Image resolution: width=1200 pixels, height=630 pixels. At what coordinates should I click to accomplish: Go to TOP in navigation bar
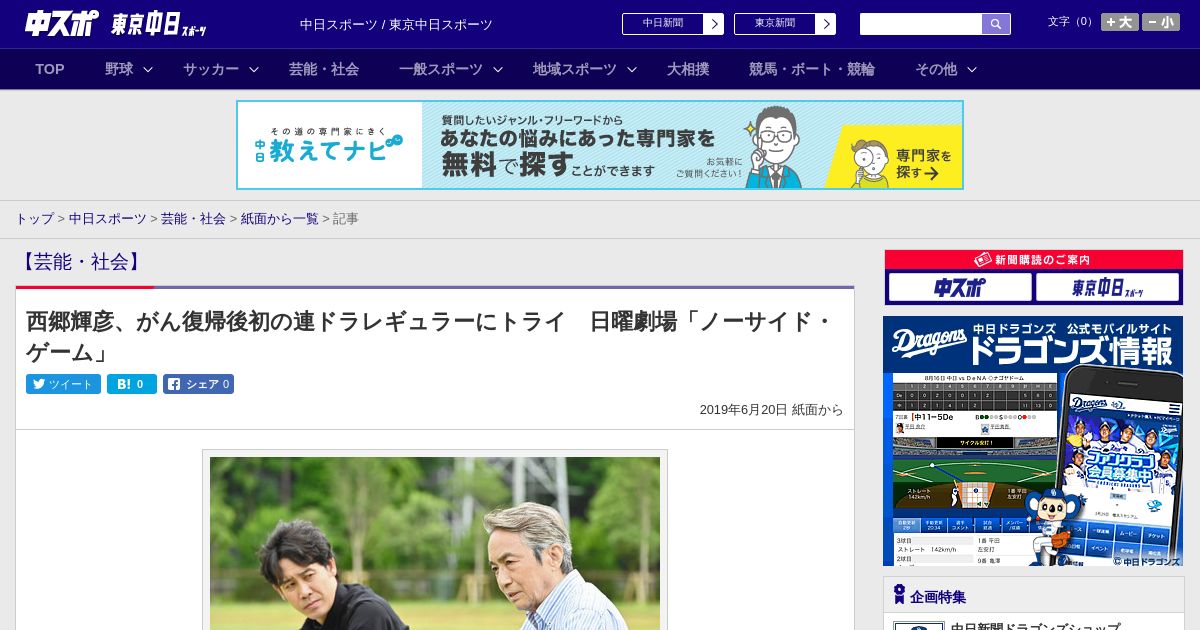click(x=50, y=69)
